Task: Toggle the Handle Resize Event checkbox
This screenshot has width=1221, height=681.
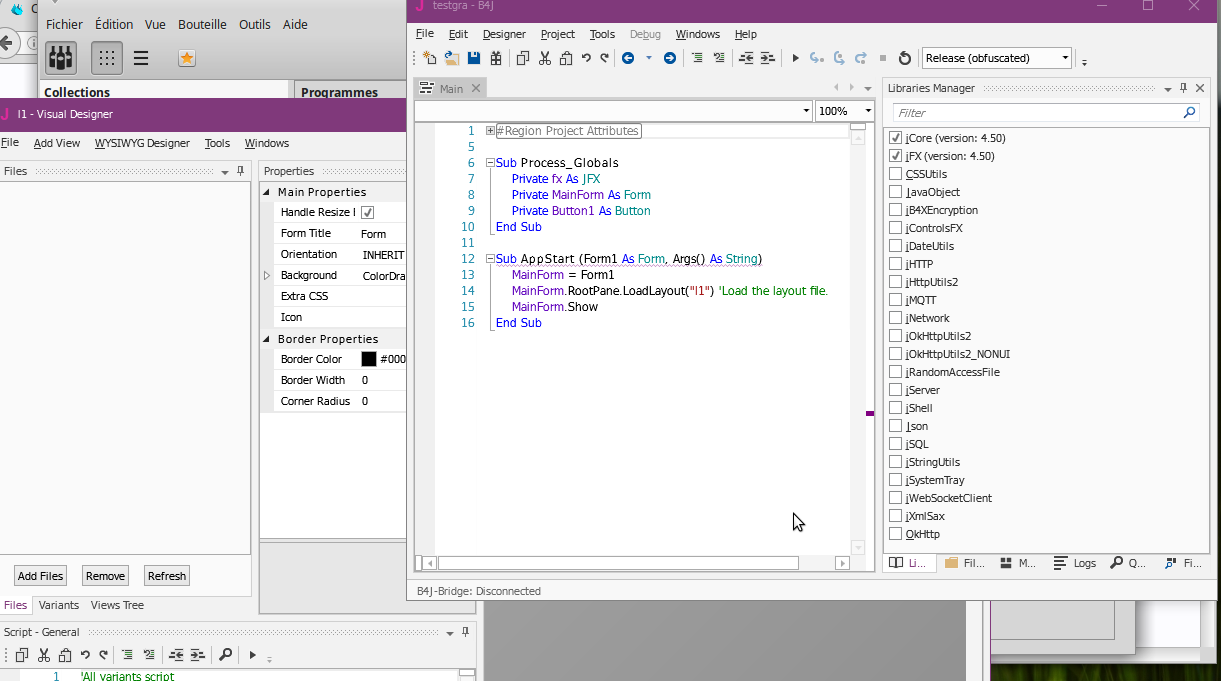Action: pyautogui.click(x=367, y=212)
